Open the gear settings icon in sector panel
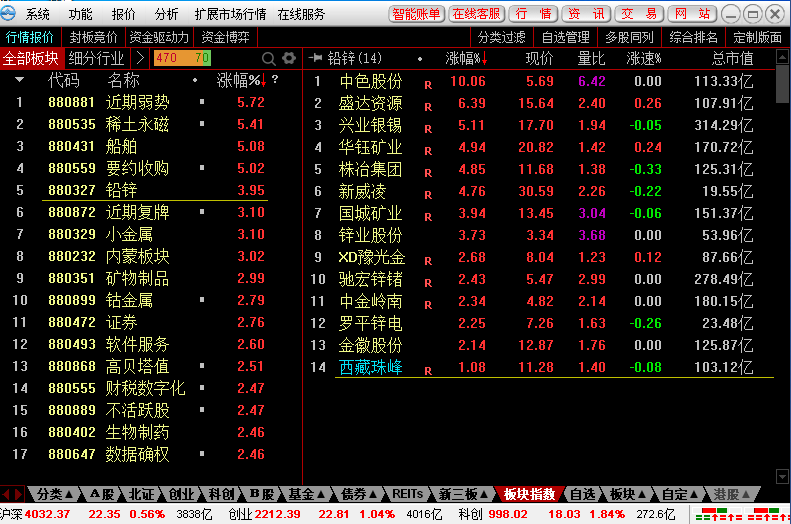Screen dimensions: 791x524 point(289,59)
